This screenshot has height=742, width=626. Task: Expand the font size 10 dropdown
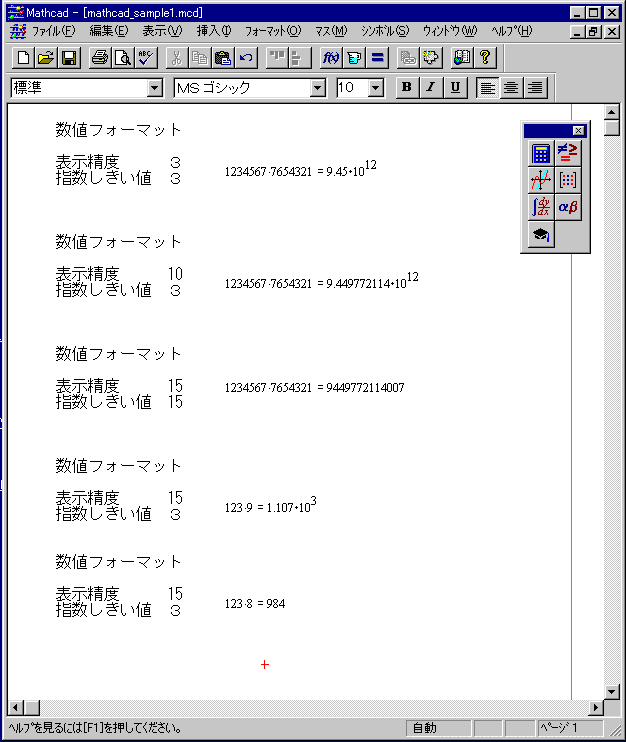tap(376, 88)
